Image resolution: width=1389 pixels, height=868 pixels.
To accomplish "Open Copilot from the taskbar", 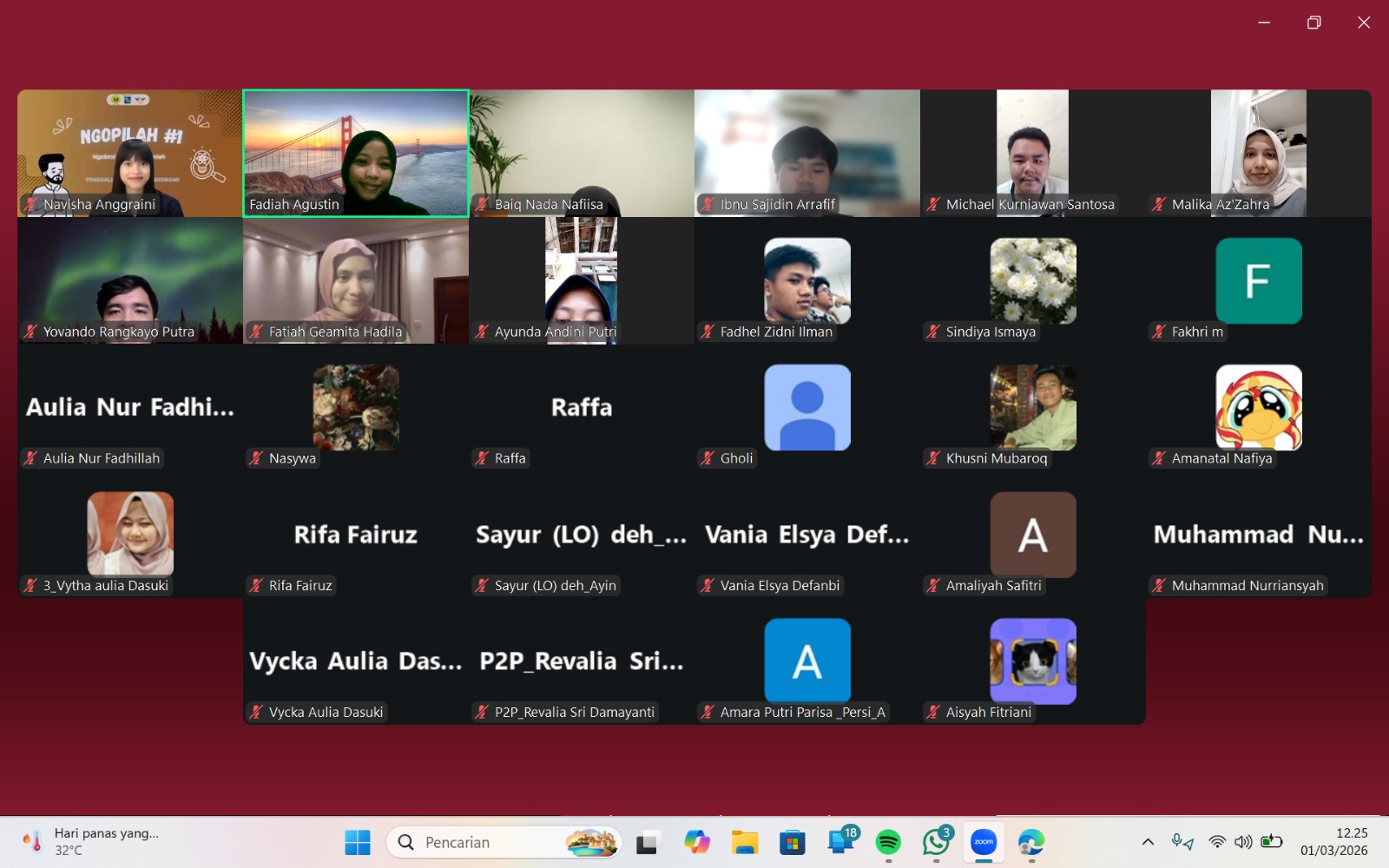I will [x=696, y=842].
